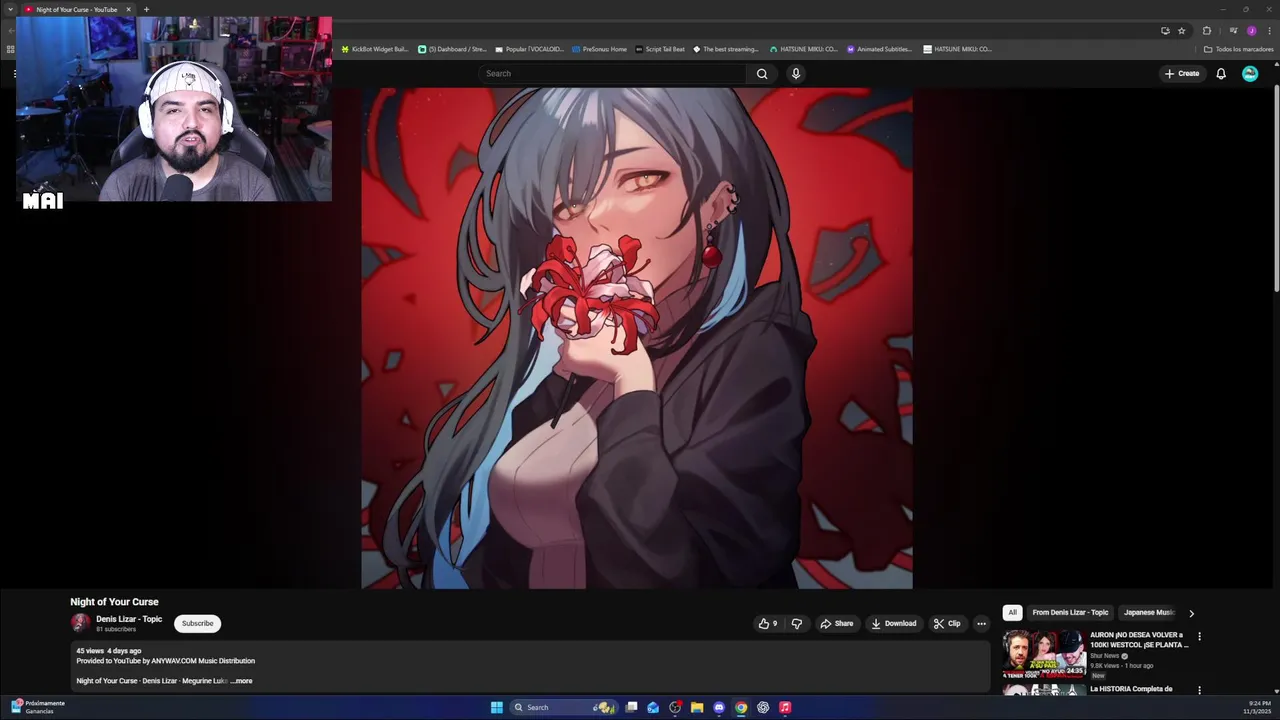Open the tab search dropdown arrow
1280x720 pixels.
9,9
